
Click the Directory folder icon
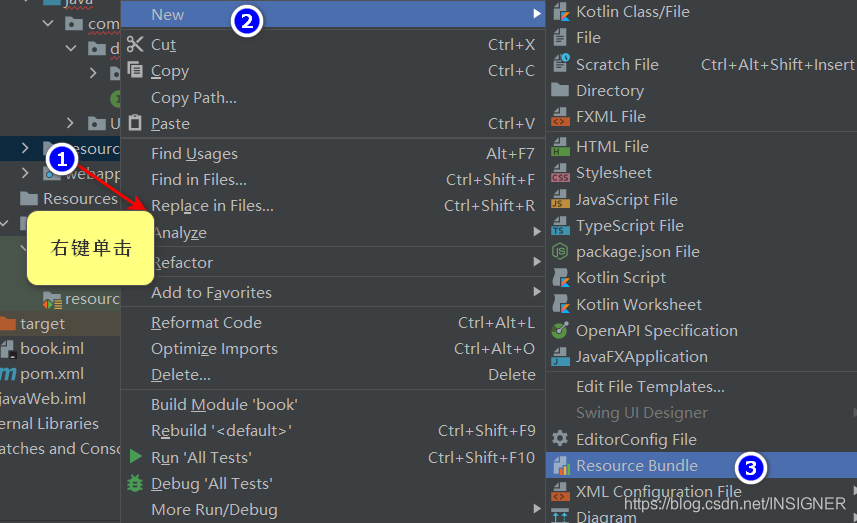coord(560,90)
